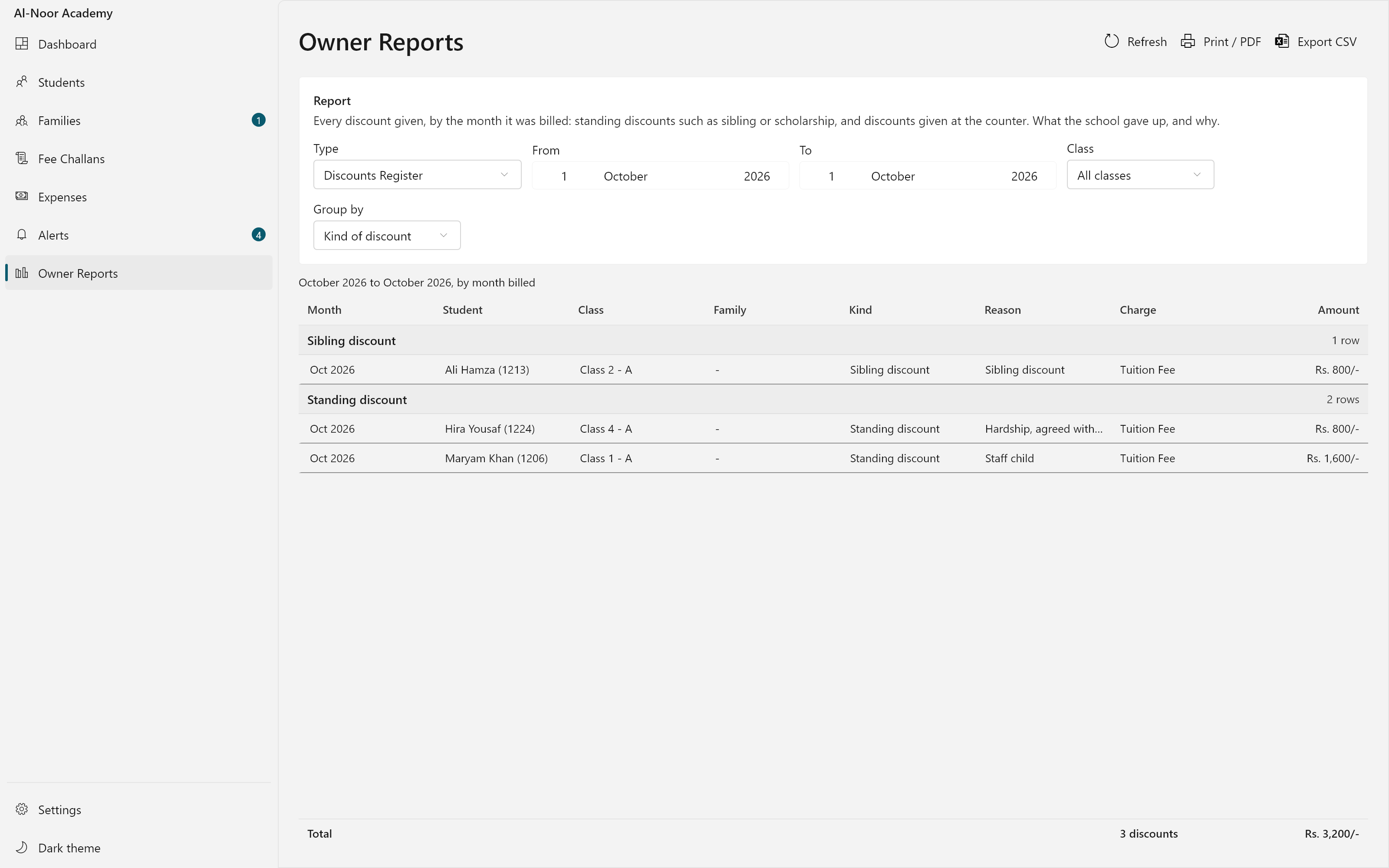Click the Expenses money icon
This screenshot has height=868, width=1389.
coord(22,196)
